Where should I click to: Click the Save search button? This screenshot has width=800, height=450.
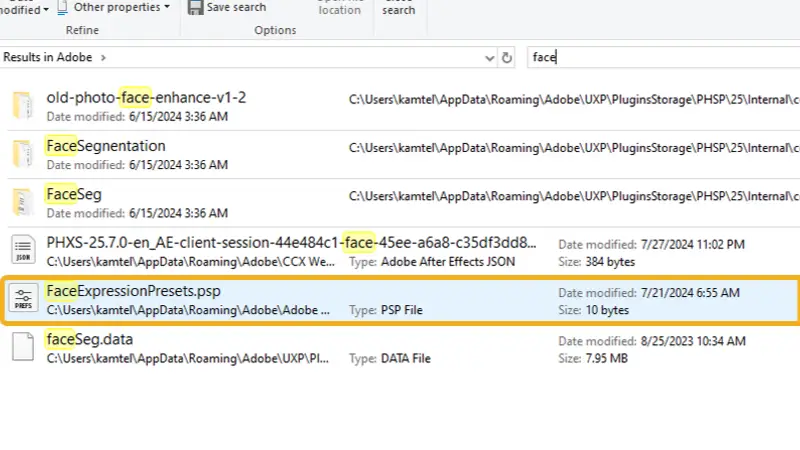(x=227, y=7)
